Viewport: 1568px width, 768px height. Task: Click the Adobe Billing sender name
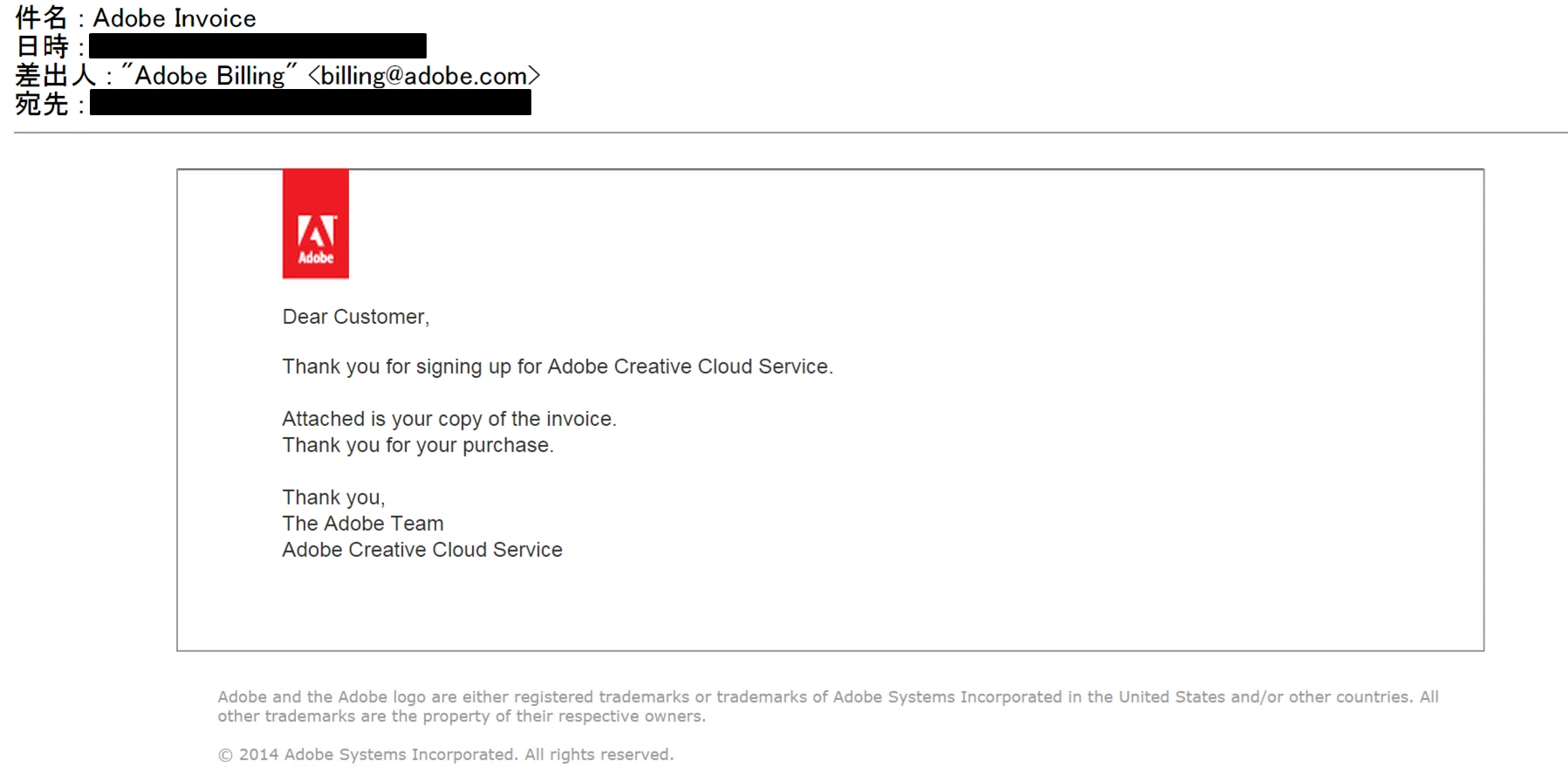pyautogui.click(x=209, y=76)
